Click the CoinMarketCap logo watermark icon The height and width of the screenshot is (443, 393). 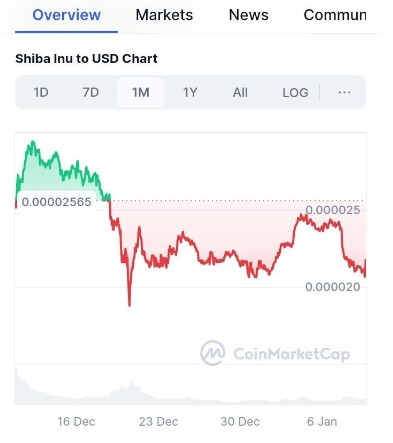(213, 353)
